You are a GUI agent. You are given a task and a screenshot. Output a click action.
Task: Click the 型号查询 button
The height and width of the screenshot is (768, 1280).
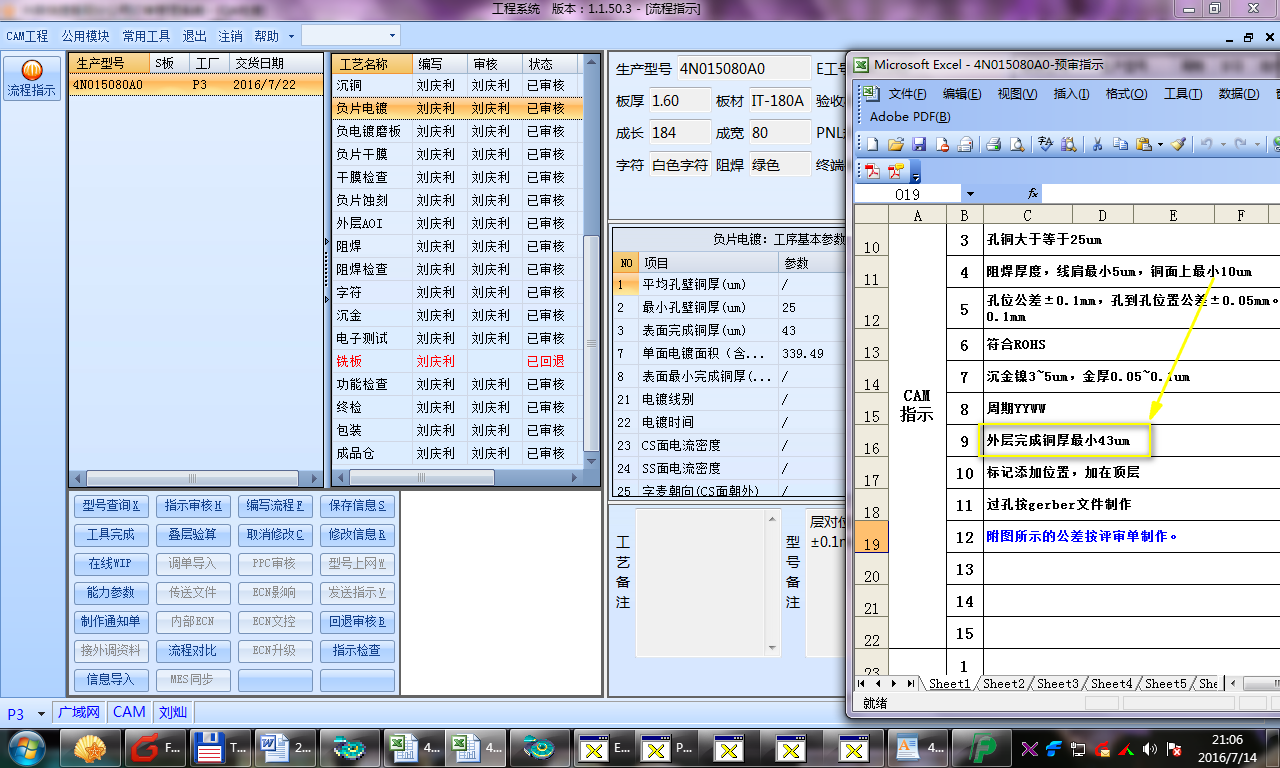pyautogui.click(x=111, y=506)
